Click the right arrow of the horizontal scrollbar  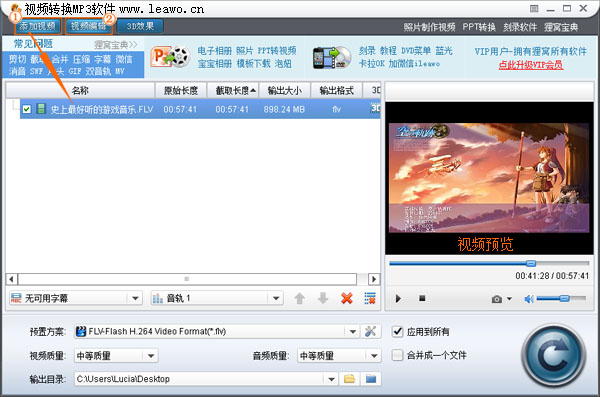pyautogui.click(x=374, y=279)
